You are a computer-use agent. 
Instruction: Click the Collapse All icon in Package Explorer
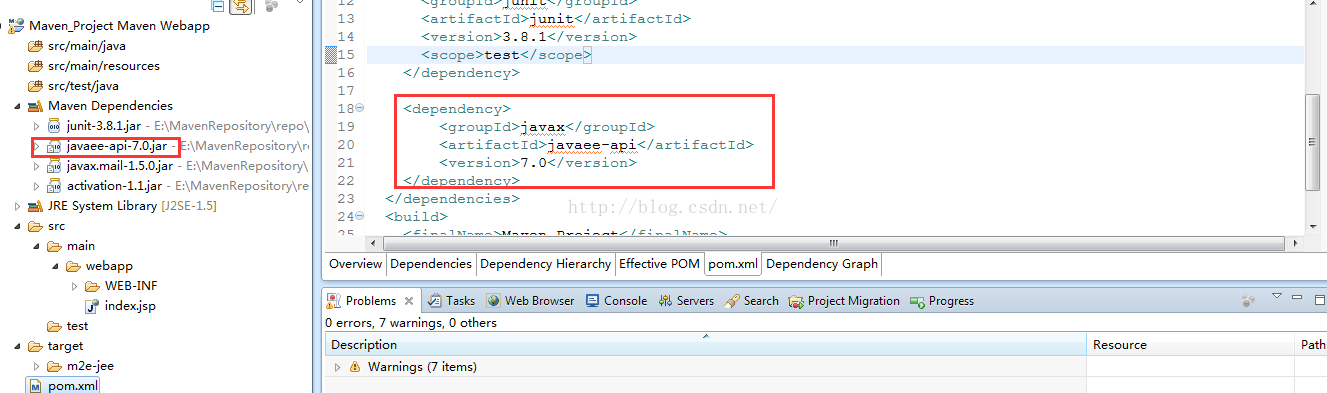[219, 6]
